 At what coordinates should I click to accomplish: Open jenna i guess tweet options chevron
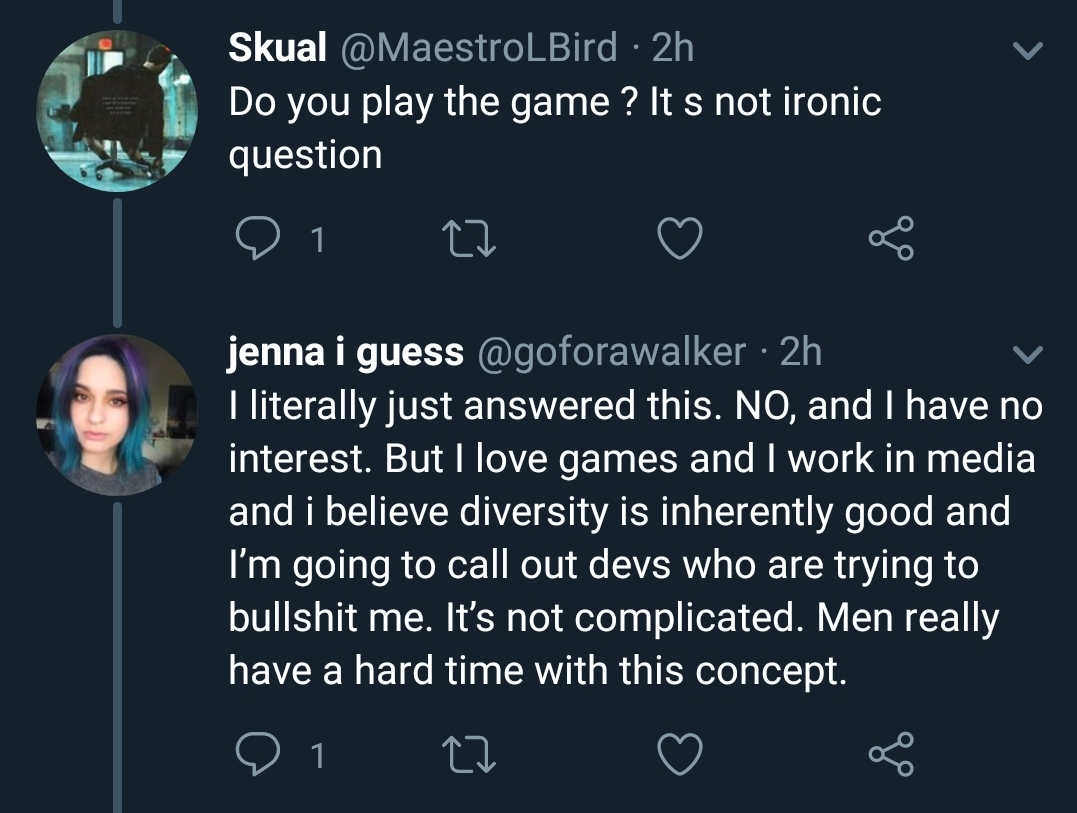point(1028,354)
